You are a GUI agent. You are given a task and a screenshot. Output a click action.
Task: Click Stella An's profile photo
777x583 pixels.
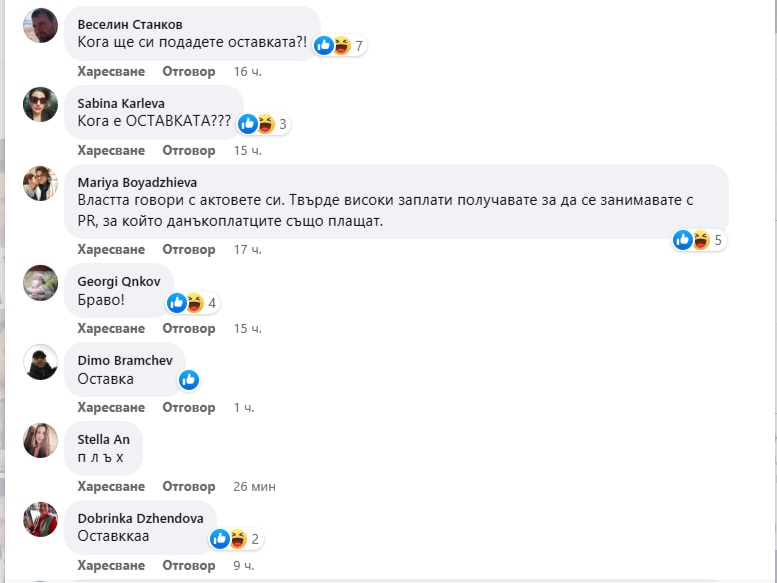coord(41,441)
